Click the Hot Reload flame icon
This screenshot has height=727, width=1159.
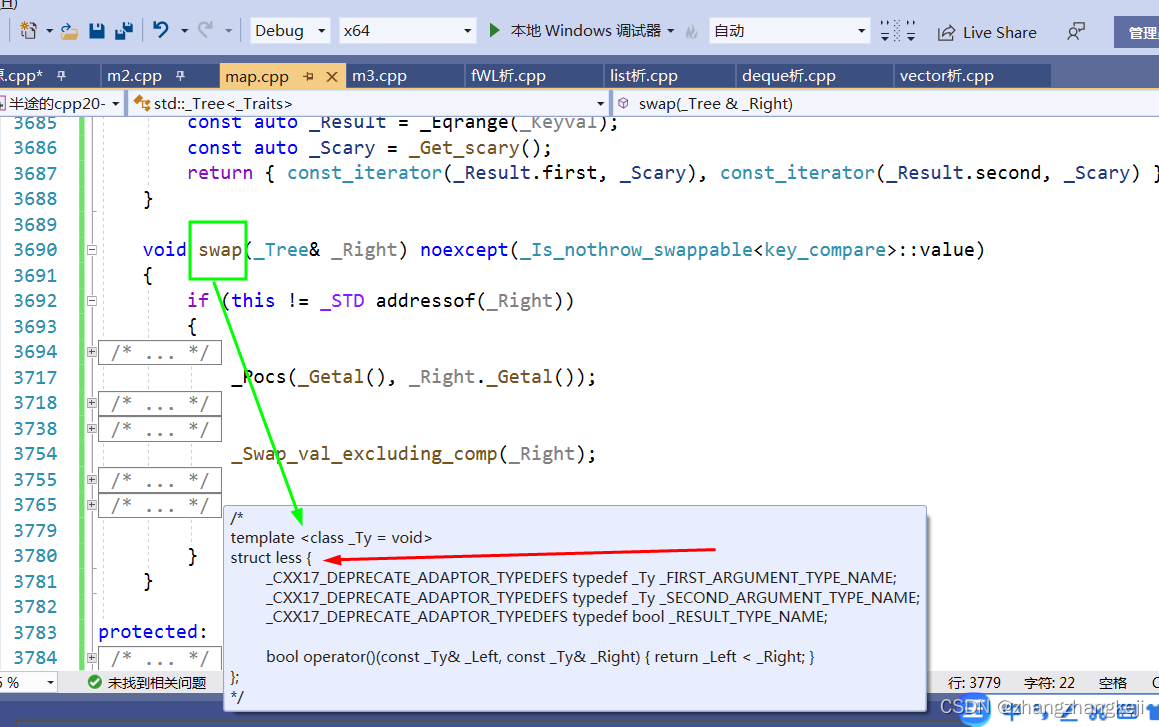coord(692,31)
